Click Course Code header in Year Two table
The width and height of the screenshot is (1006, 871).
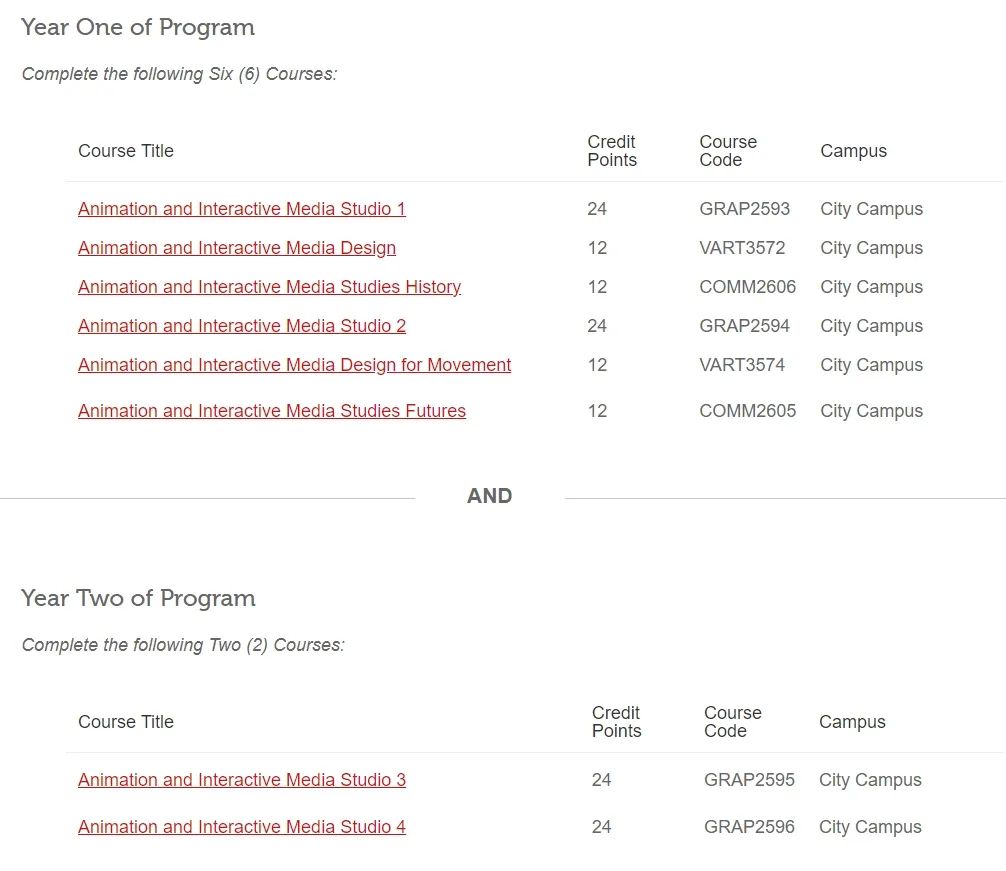[733, 722]
